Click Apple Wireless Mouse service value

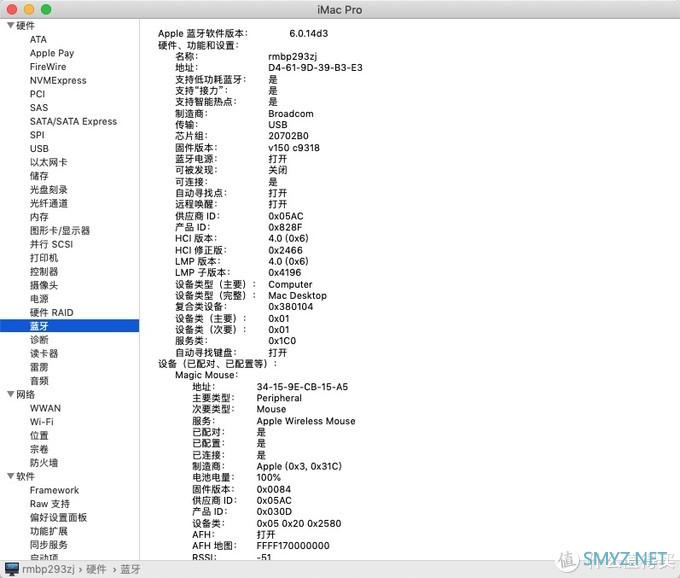(x=306, y=421)
